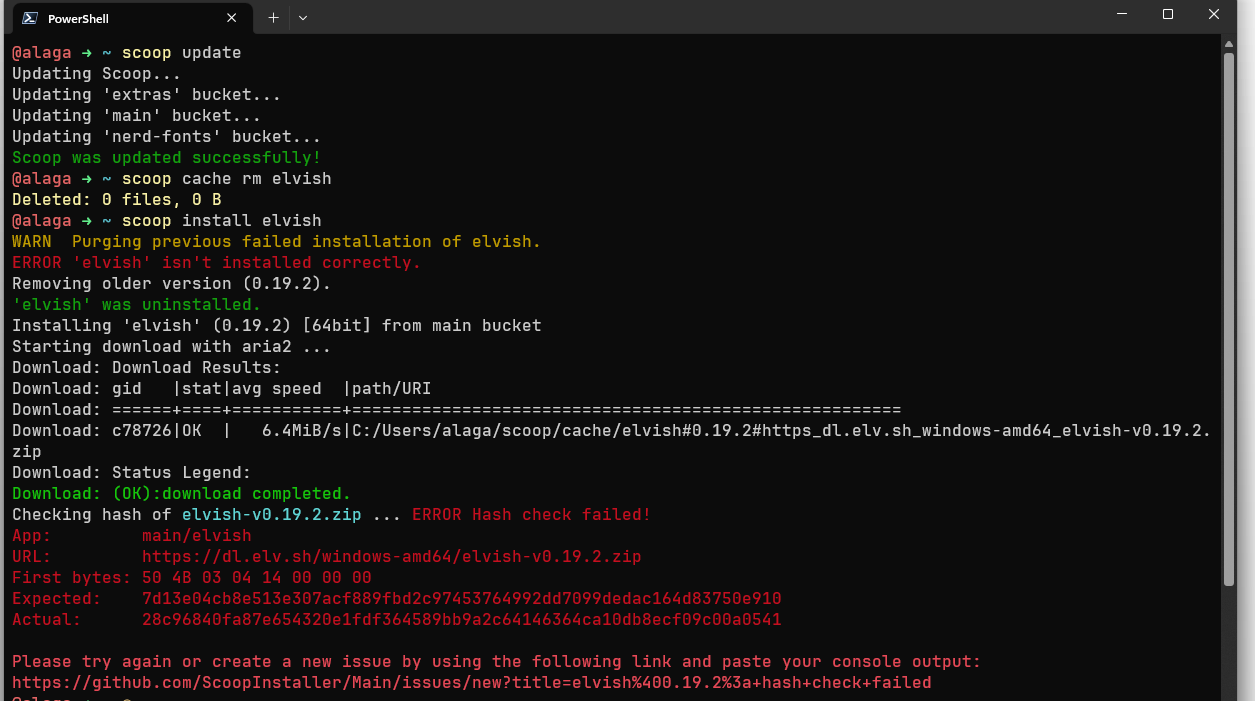Click the maximize window icon

point(1167,14)
